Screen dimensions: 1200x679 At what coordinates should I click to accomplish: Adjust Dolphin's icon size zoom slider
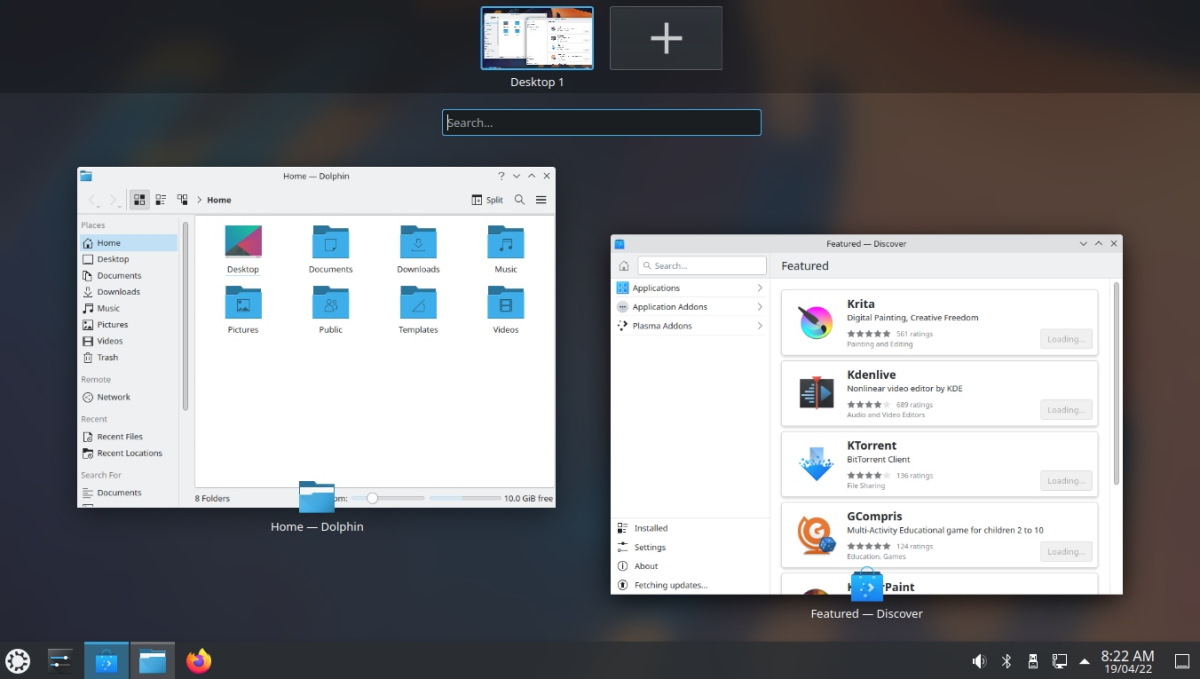coord(373,497)
